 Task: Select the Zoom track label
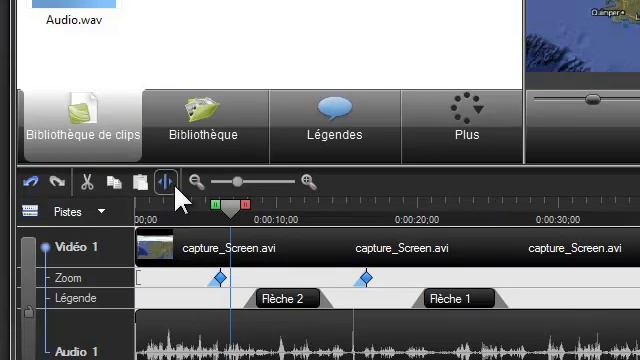(x=68, y=278)
